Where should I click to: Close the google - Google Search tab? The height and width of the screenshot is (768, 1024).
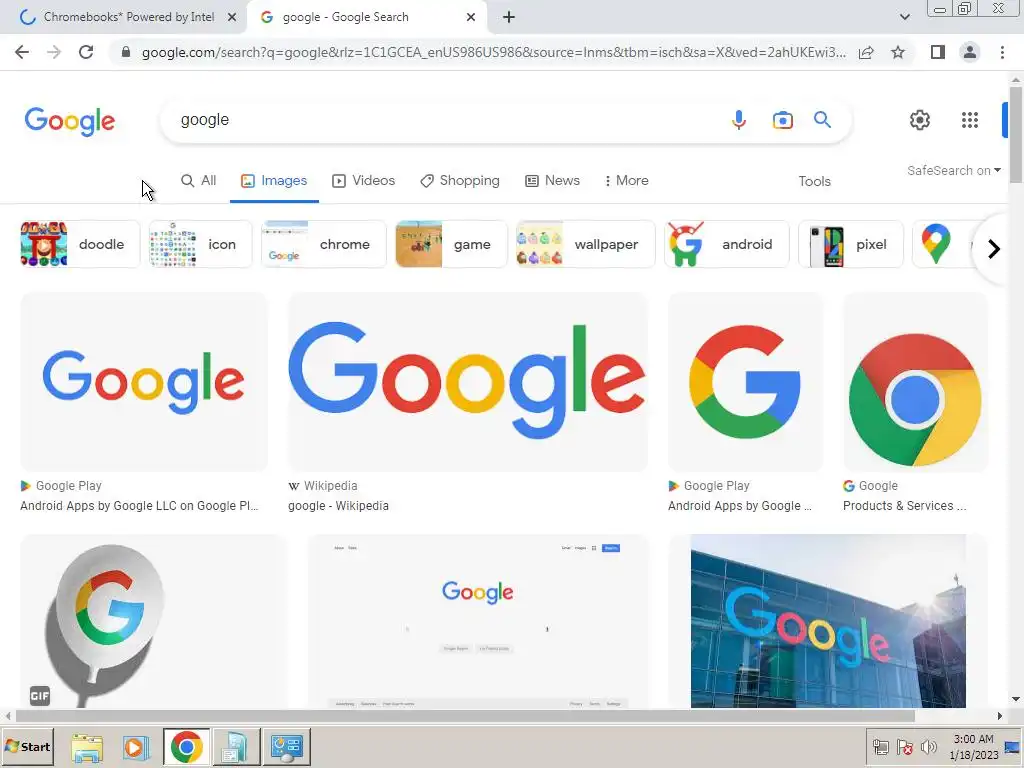coord(471,18)
